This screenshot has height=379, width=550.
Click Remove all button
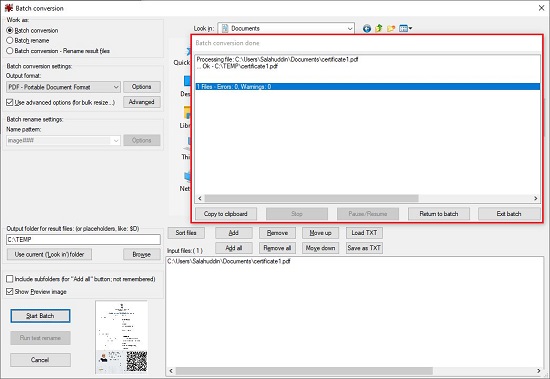[277, 248]
